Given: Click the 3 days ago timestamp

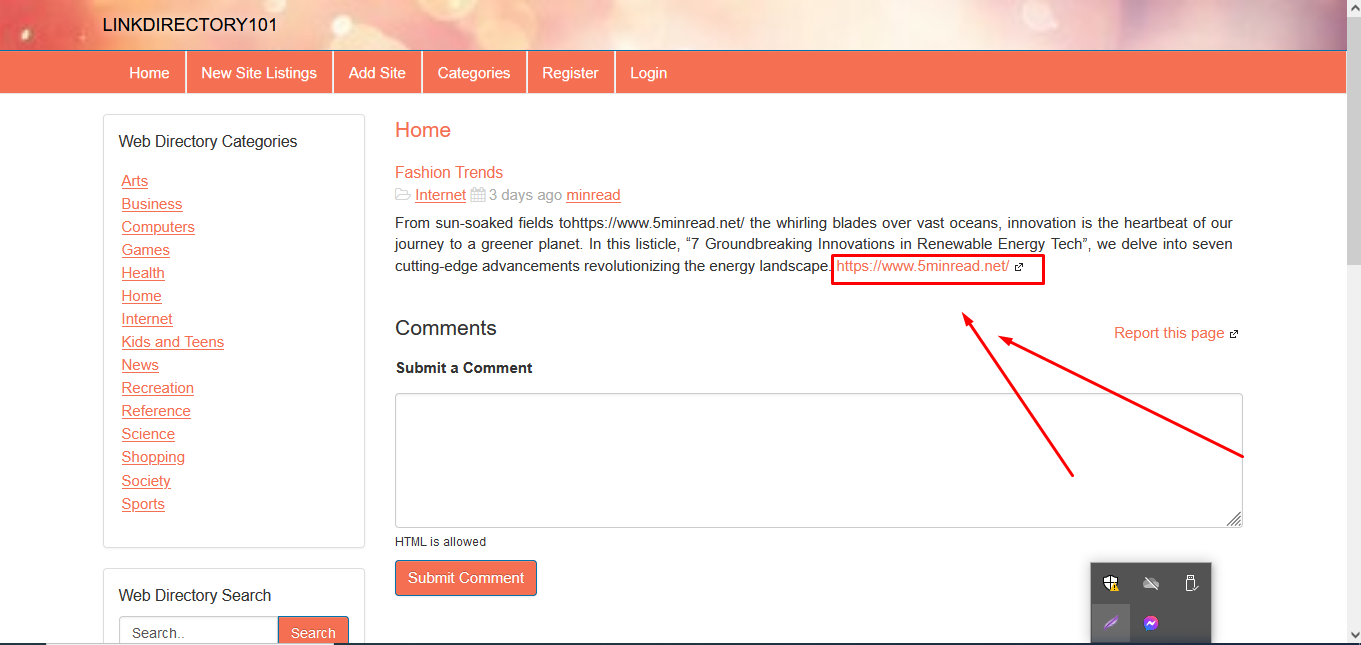Looking at the screenshot, I should 525,195.
